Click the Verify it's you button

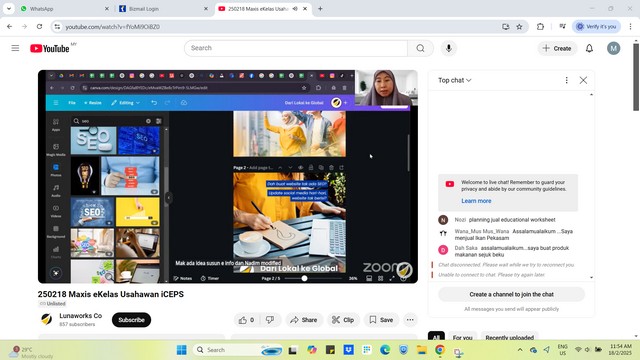tap(596, 27)
